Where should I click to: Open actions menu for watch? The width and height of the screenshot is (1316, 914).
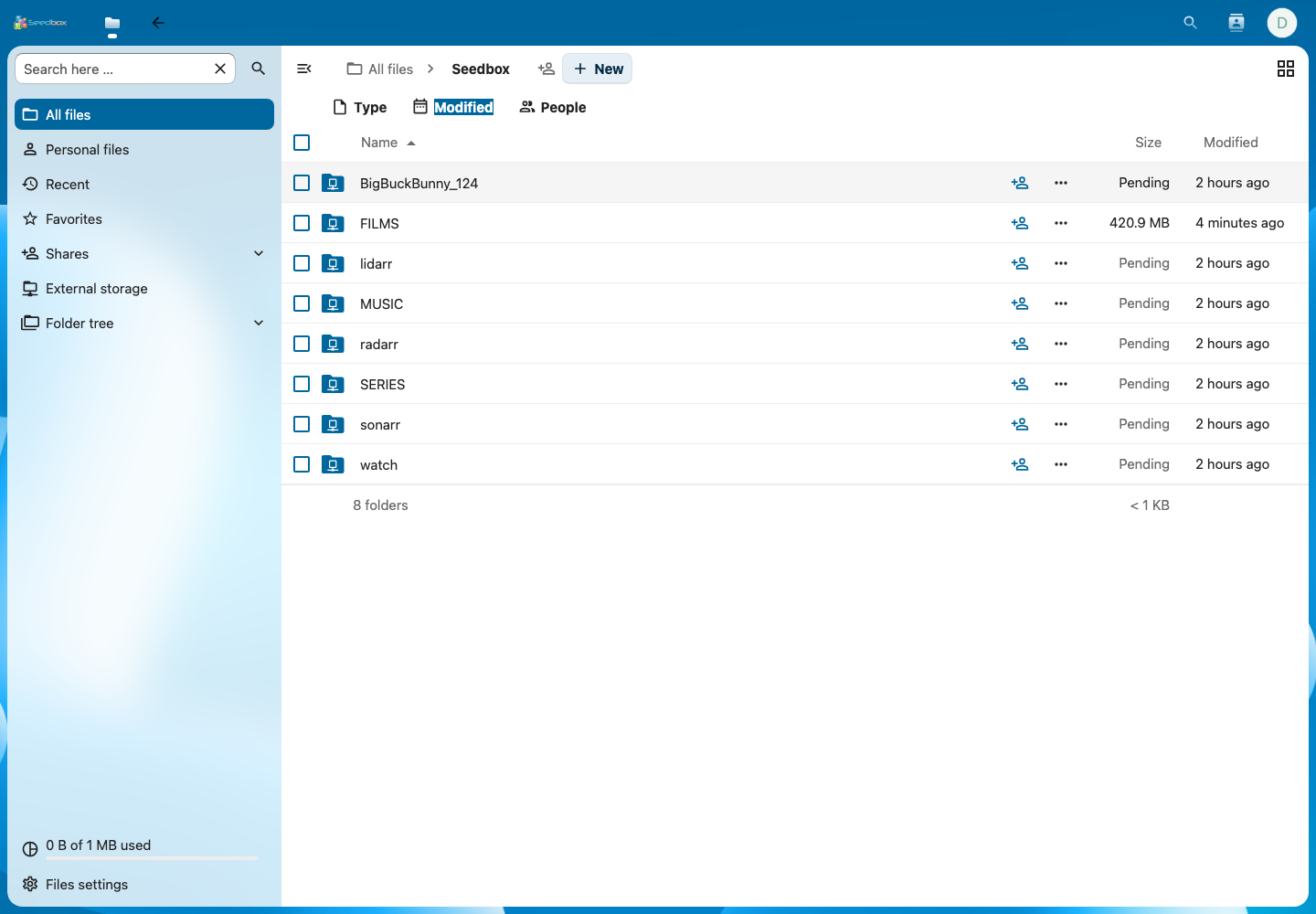pos(1061,464)
